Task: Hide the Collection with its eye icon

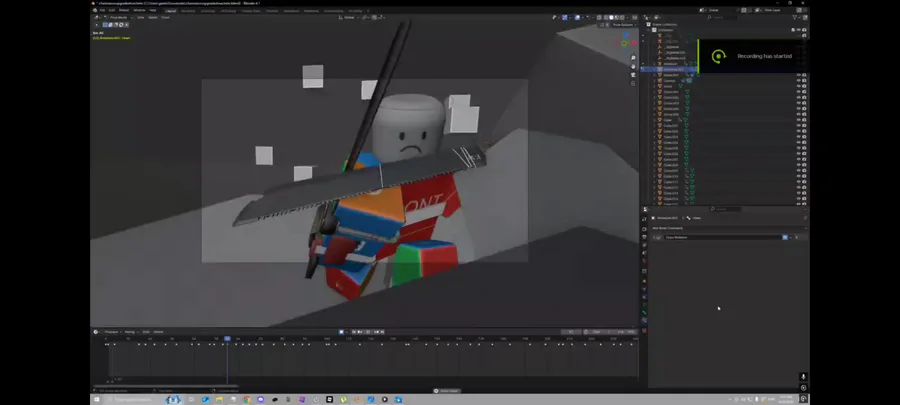Action: point(798,30)
